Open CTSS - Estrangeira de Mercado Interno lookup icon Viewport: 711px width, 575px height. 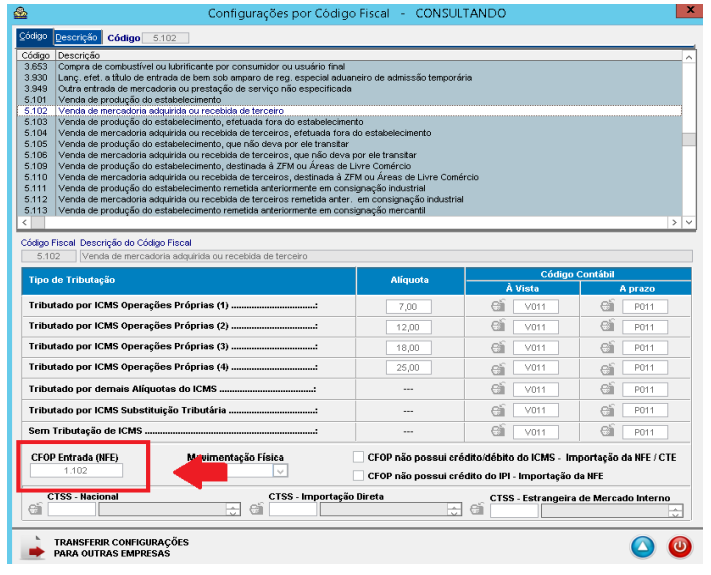(477, 509)
